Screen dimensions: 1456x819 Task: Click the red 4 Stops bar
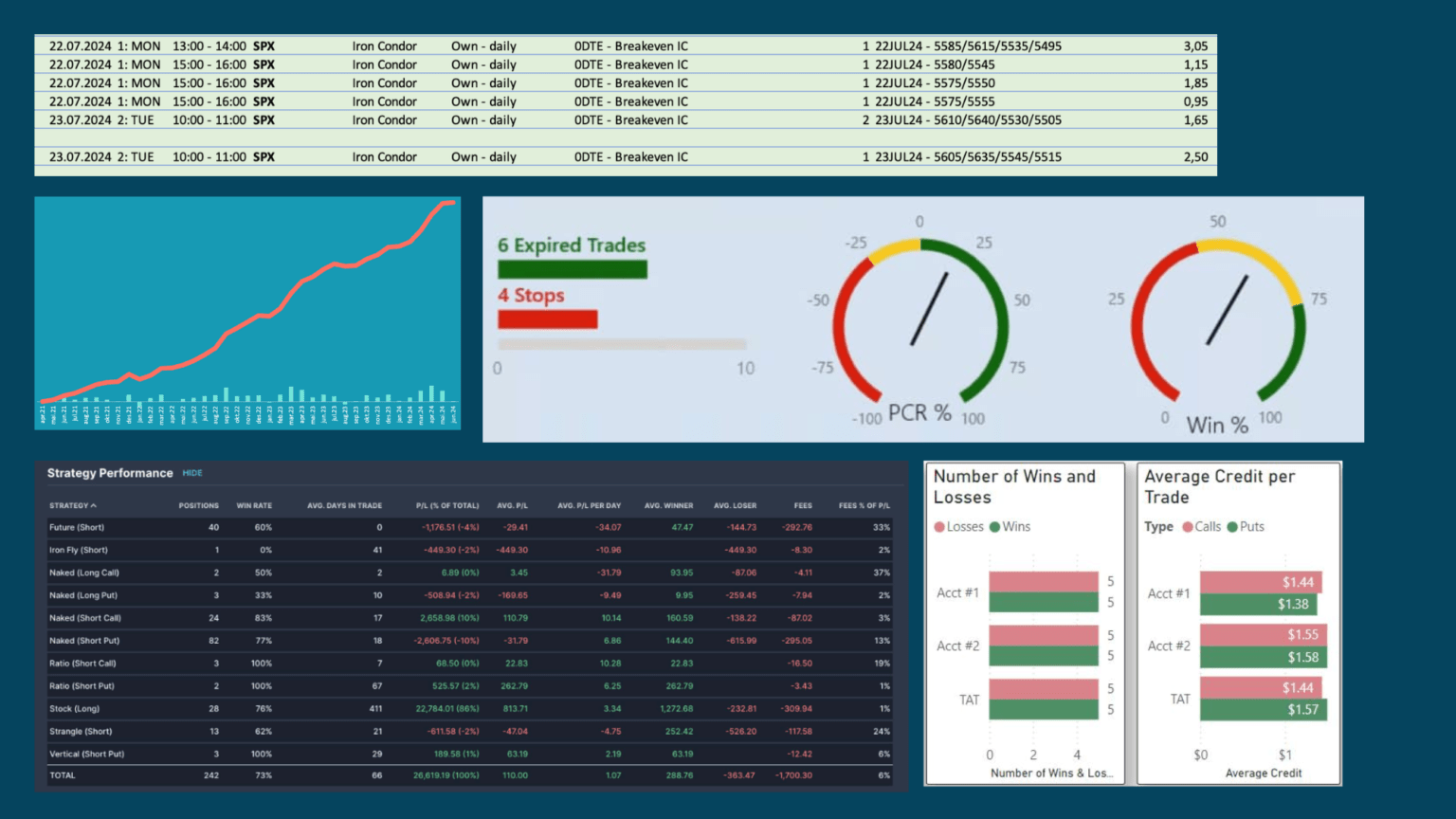click(548, 319)
